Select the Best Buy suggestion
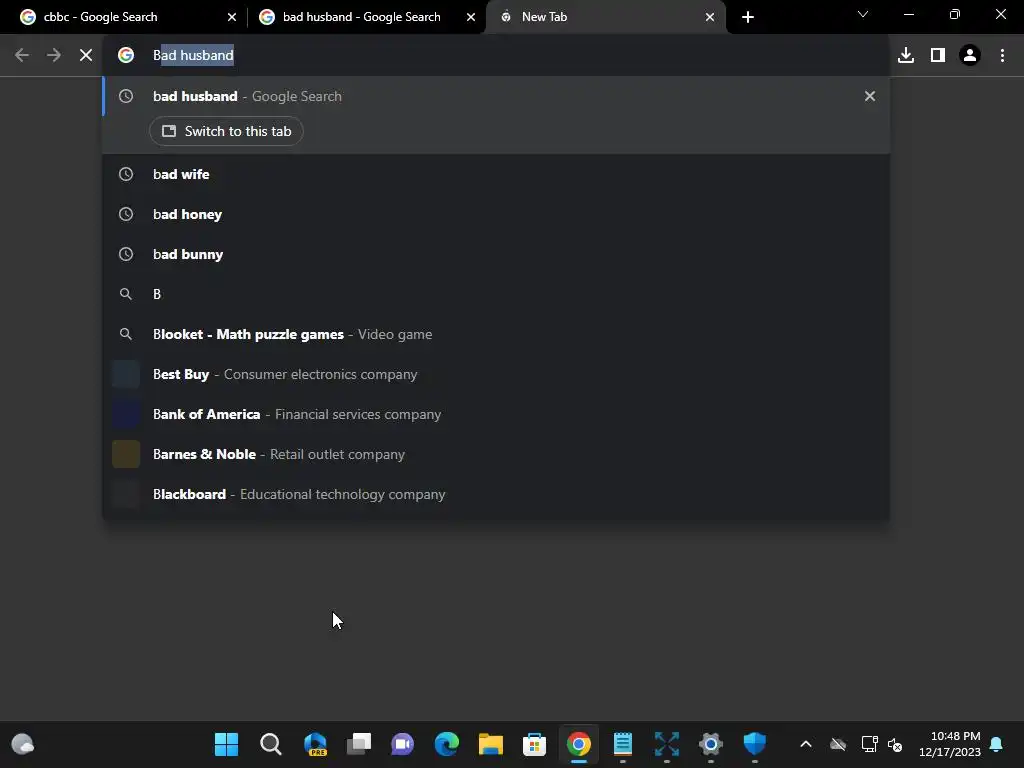This screenshot has width=1024, height=768. [x=496, y=374]
